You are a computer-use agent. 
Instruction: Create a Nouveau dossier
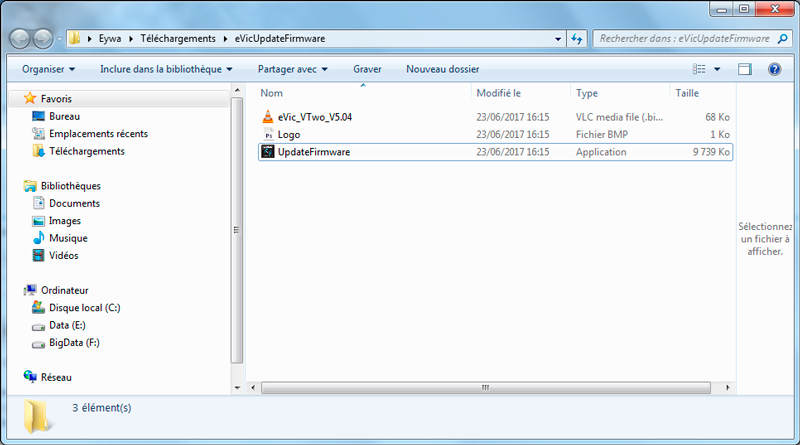pyautogui.click(x=442, y=69)
